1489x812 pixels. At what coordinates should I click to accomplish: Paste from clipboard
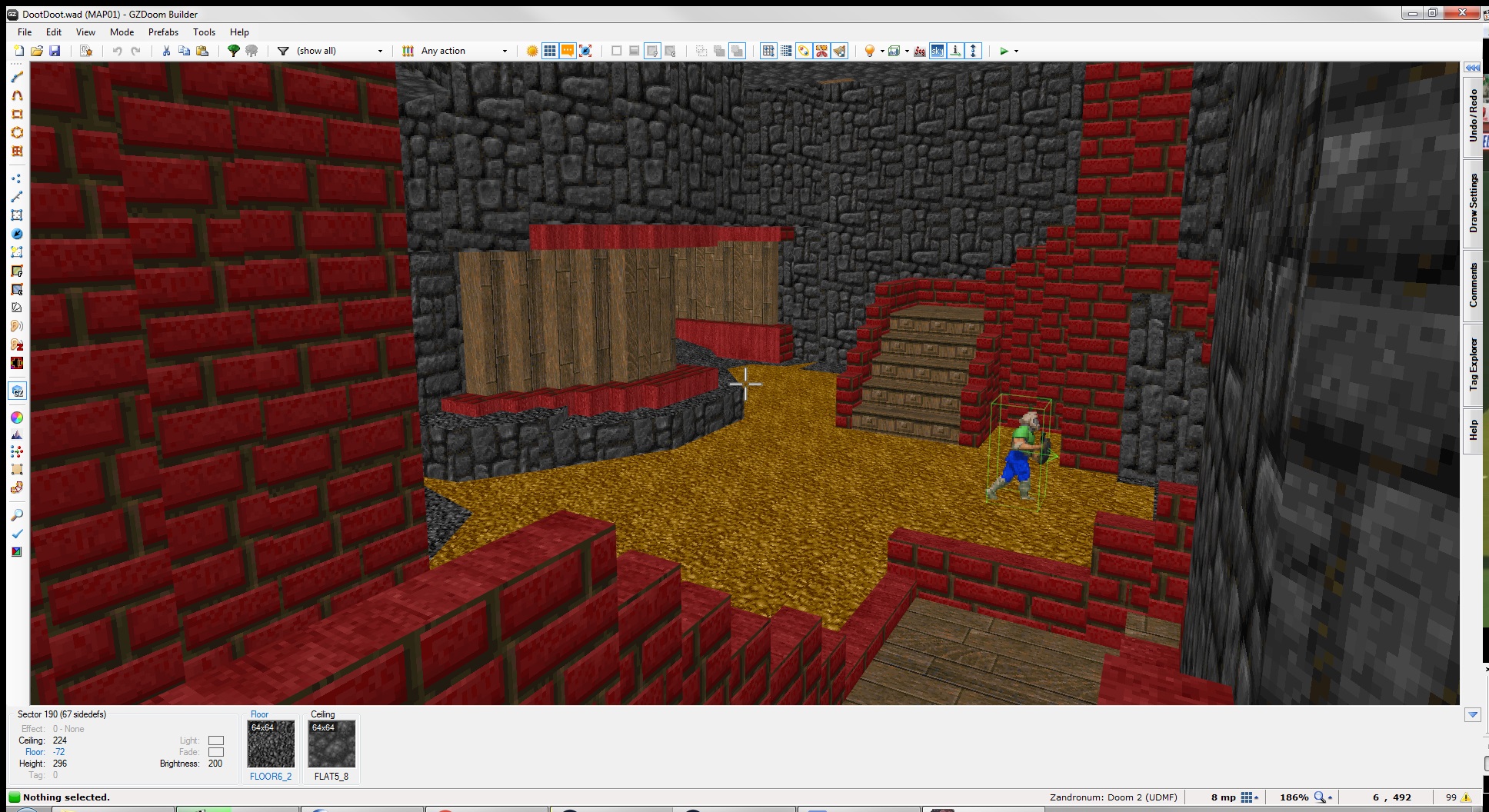pyautogui.click(x=202, y=51)
